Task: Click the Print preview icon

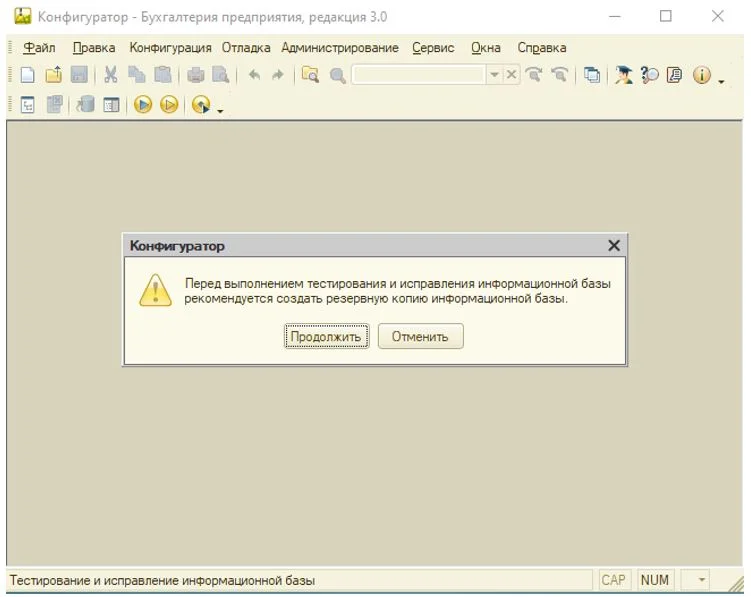Action: pyautogui.click(x=221, y=75)
